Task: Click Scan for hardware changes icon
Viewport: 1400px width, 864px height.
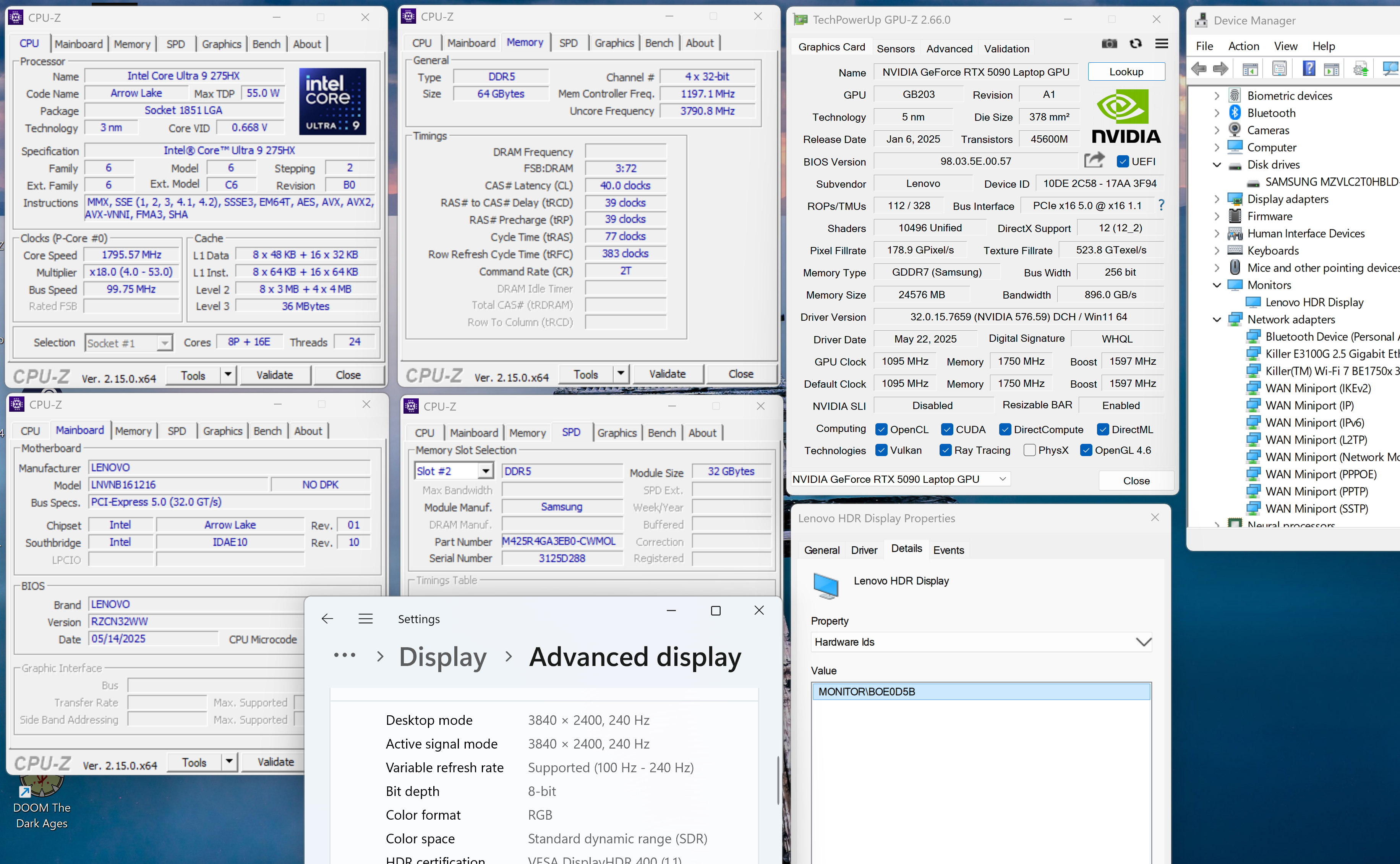Action: tap(1390, 69)
